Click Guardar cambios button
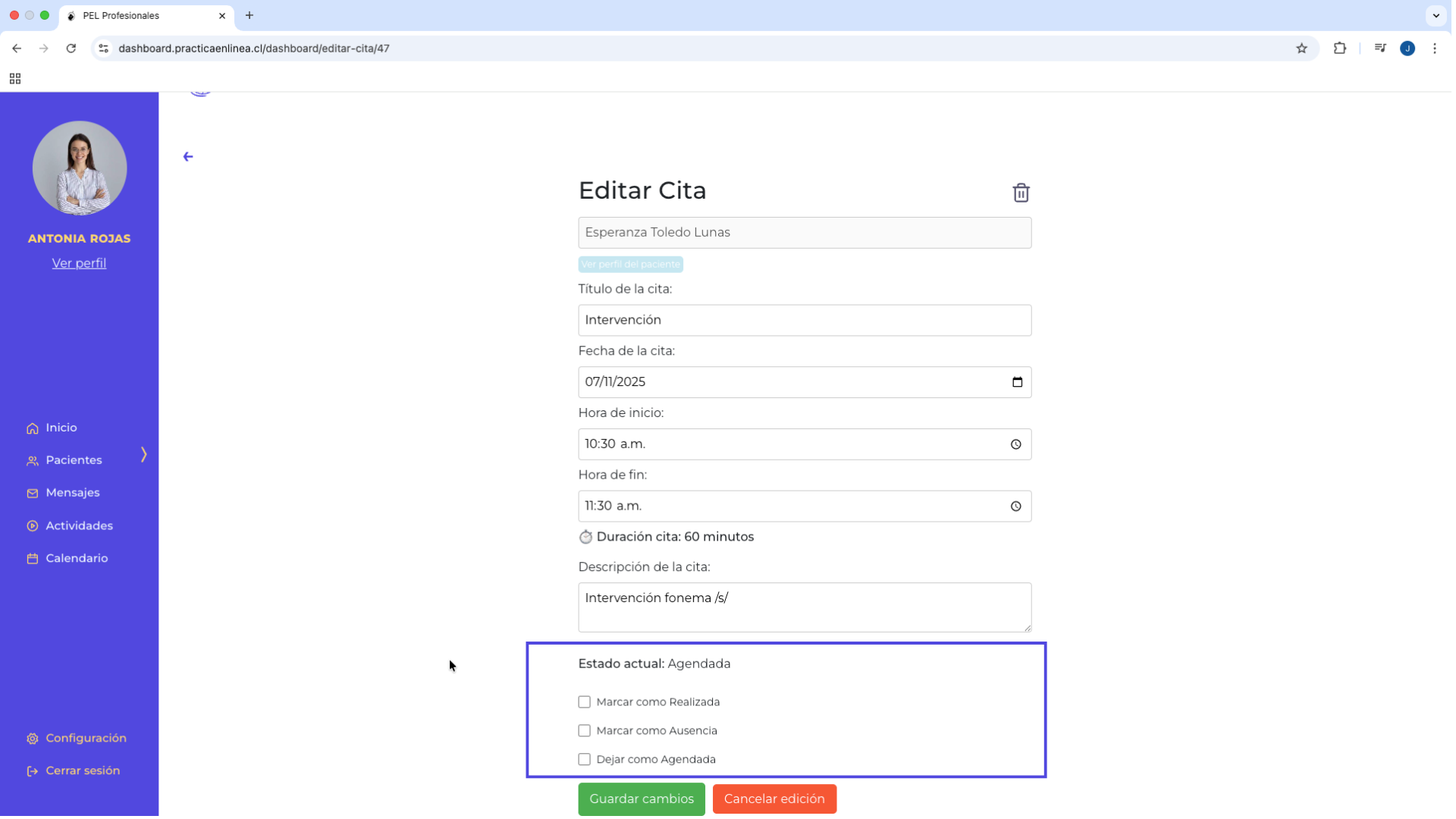 [643, 800]
